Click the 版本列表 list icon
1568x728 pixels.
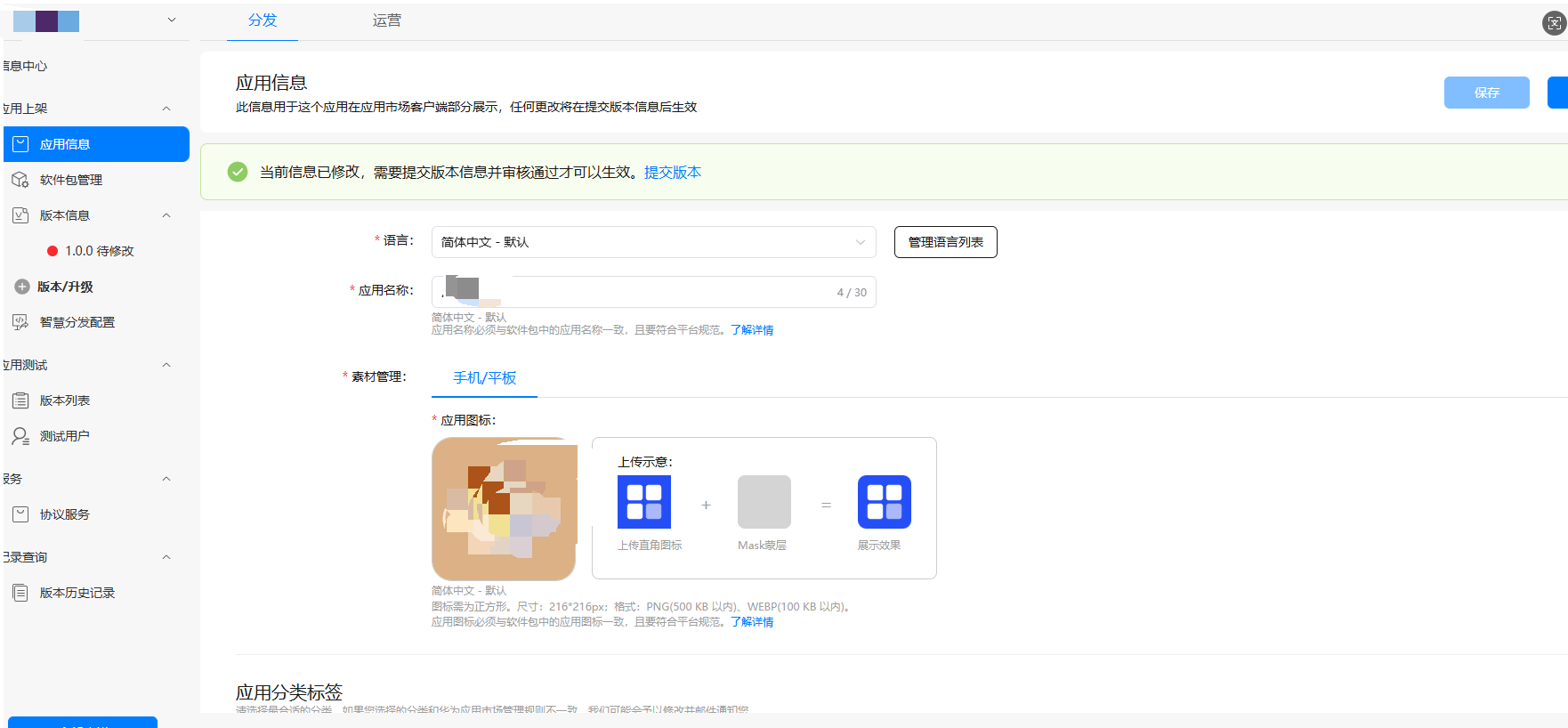pyautogui.click(x=20, y=400)
